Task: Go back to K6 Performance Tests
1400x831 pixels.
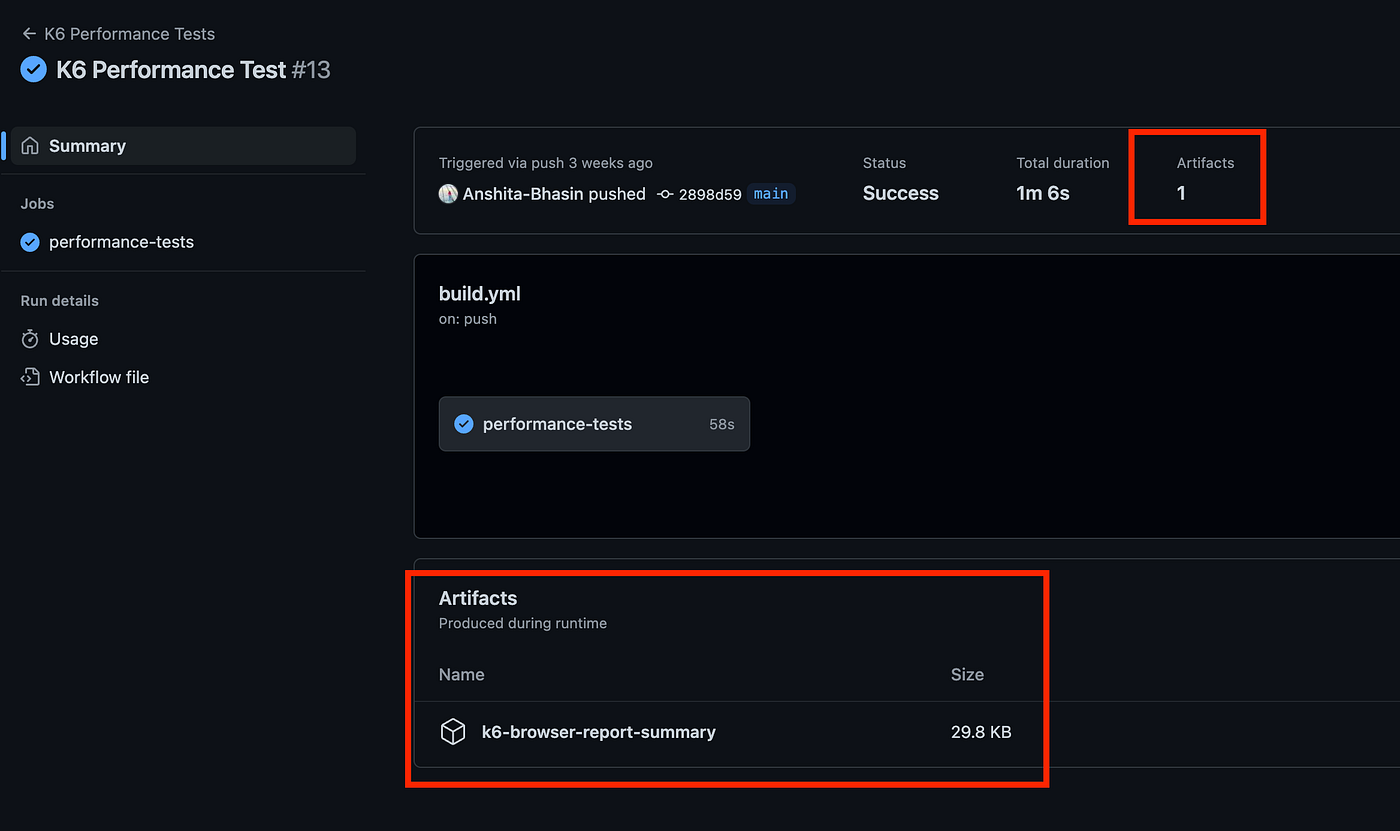Action: [x=129, y=34]
